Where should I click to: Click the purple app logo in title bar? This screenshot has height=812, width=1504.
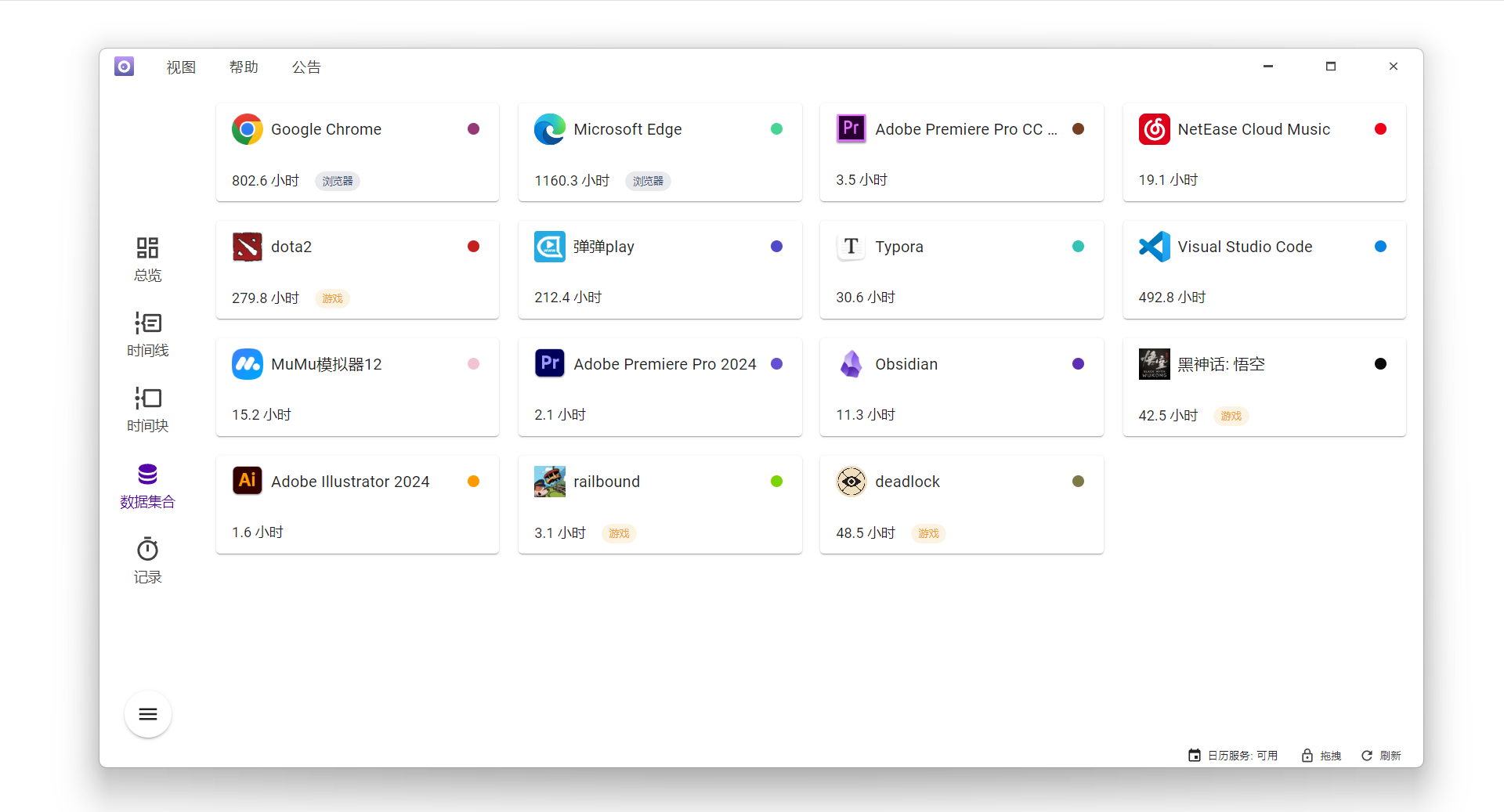point(124,66)
